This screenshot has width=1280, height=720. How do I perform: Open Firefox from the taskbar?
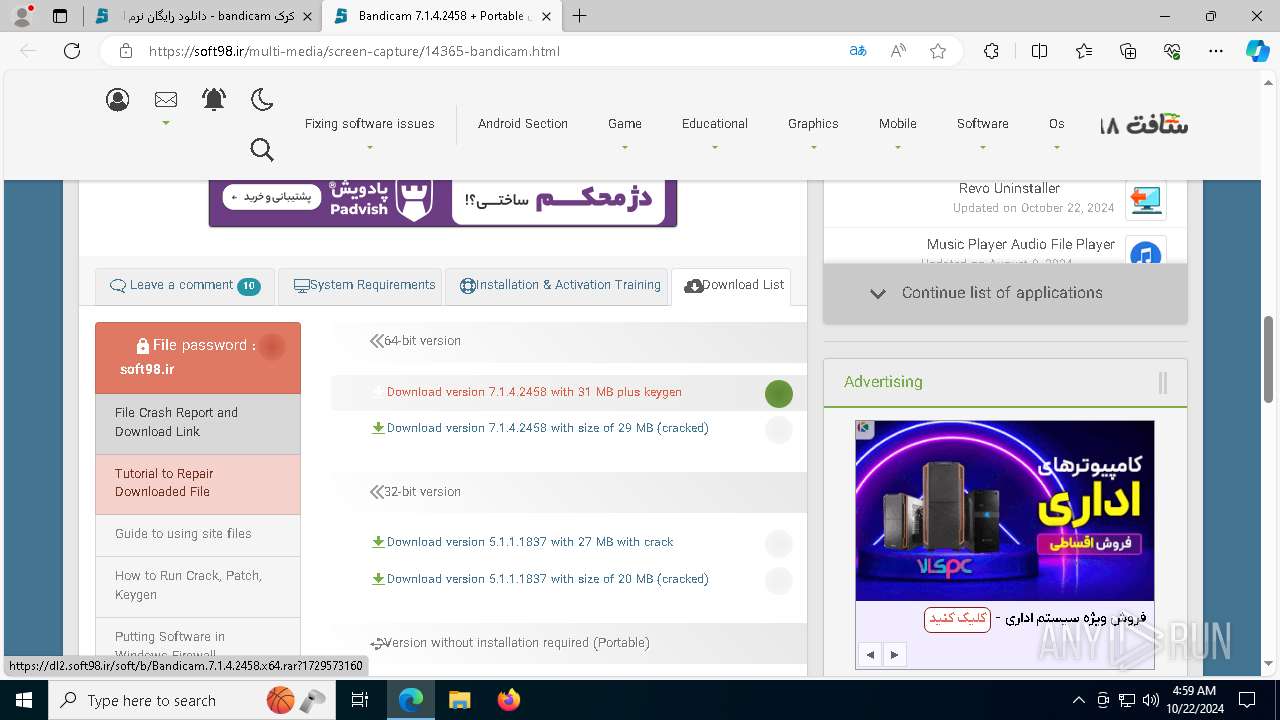(508, 700)
